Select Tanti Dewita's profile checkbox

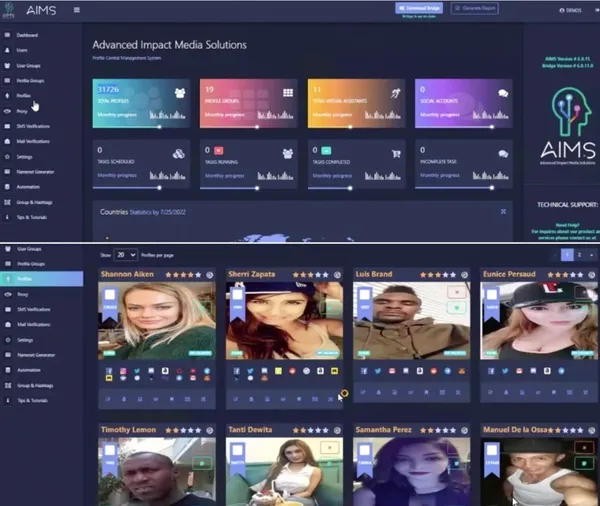(x=237, y=450)
